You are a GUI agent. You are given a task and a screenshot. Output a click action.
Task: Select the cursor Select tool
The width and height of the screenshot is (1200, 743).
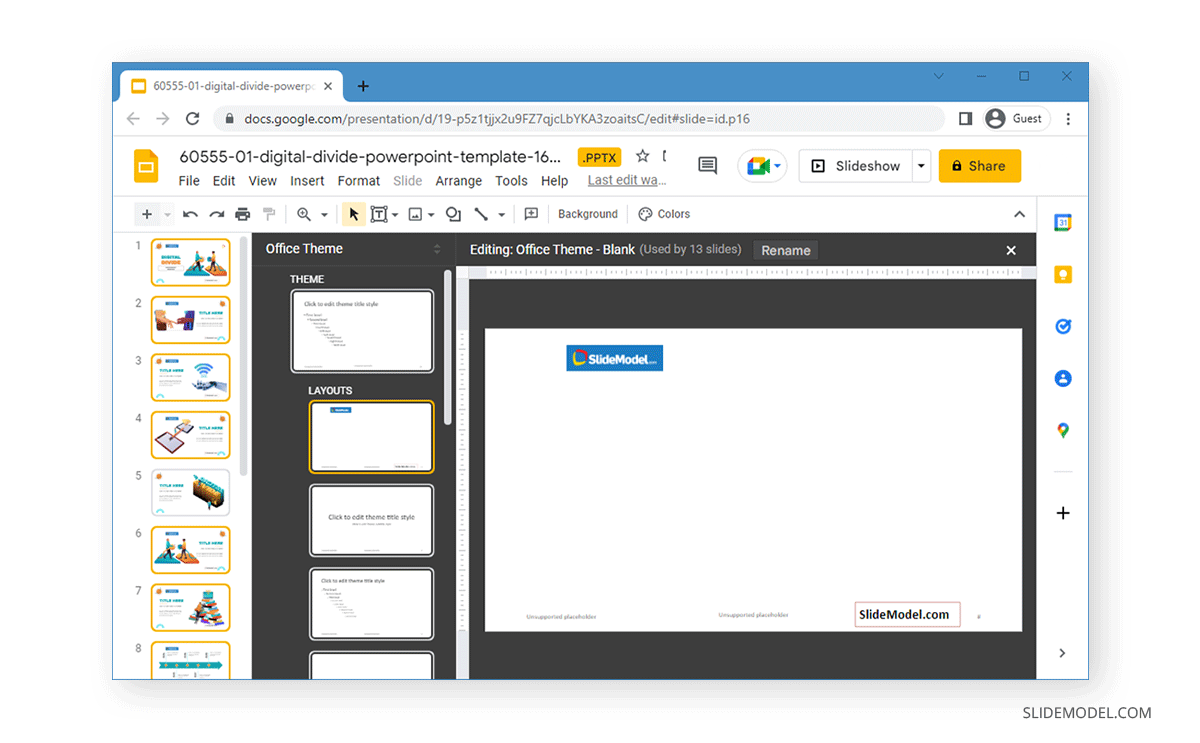(353, 213)
